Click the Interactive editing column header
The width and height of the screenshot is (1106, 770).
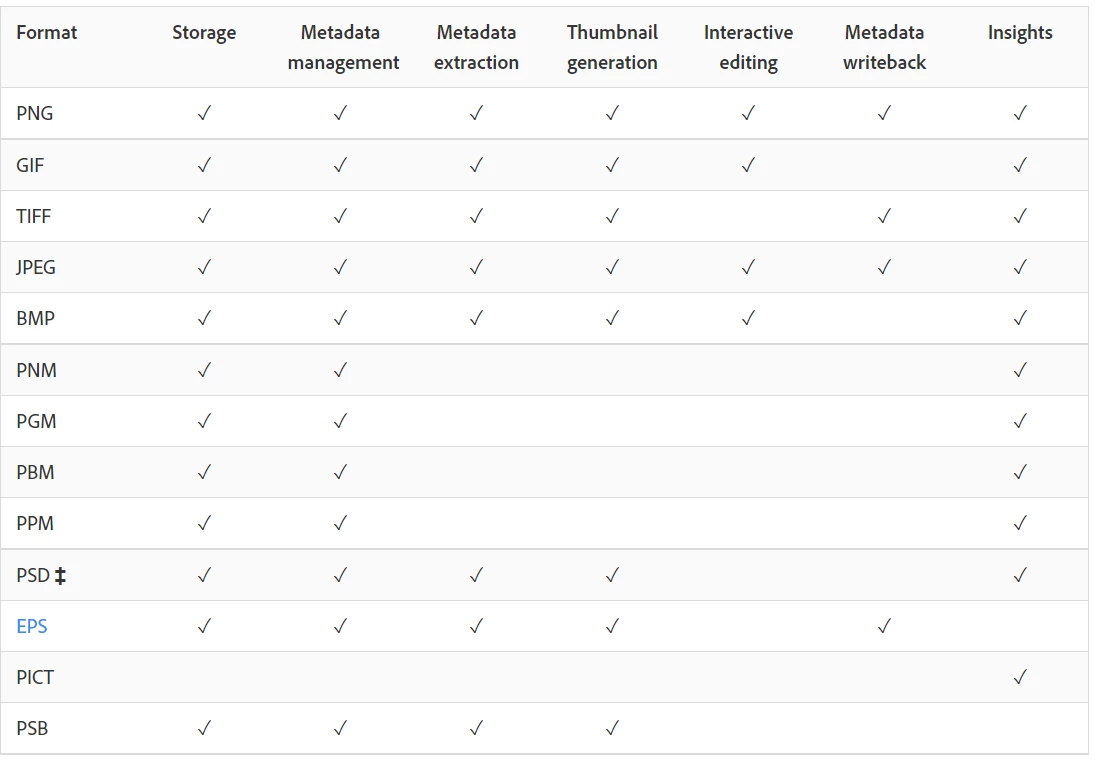click(748, 47)
